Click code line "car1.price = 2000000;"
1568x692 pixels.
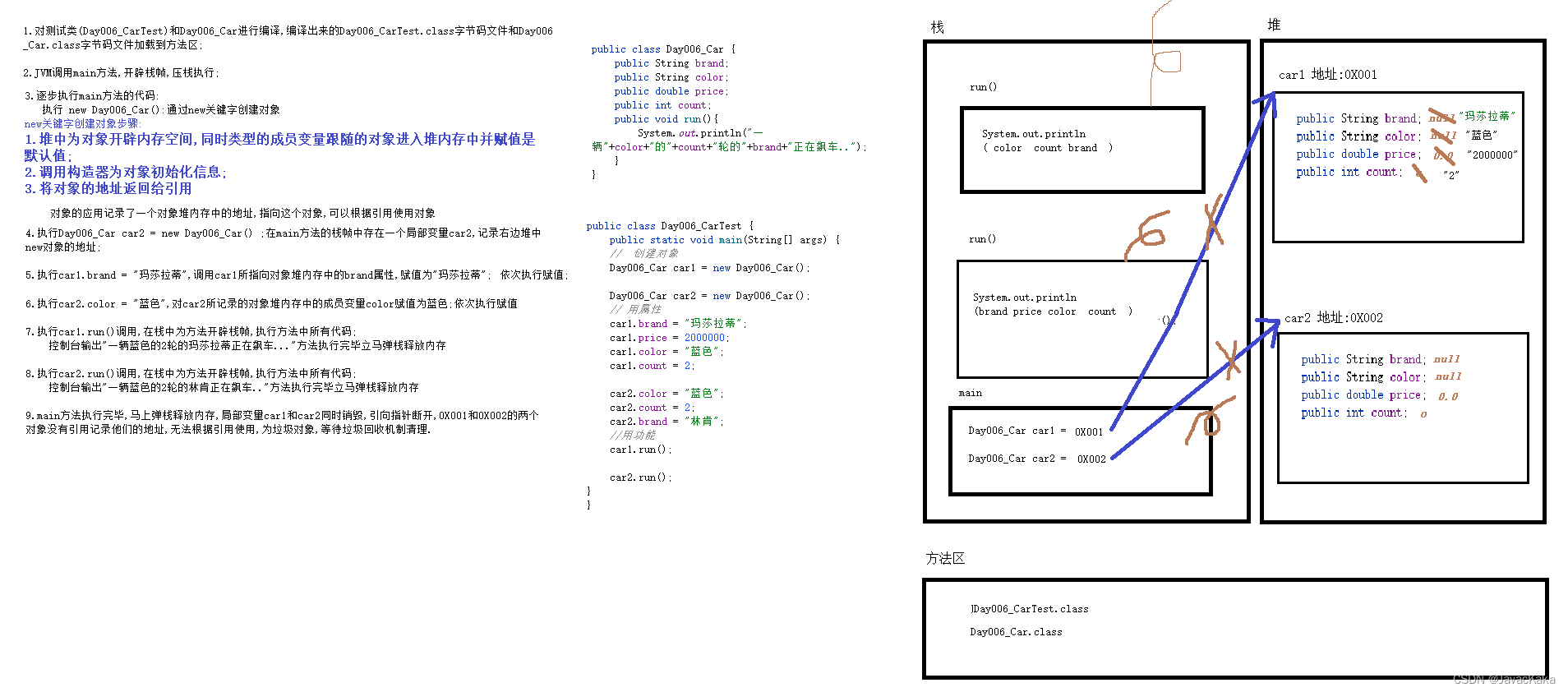[x=670, y=338]
